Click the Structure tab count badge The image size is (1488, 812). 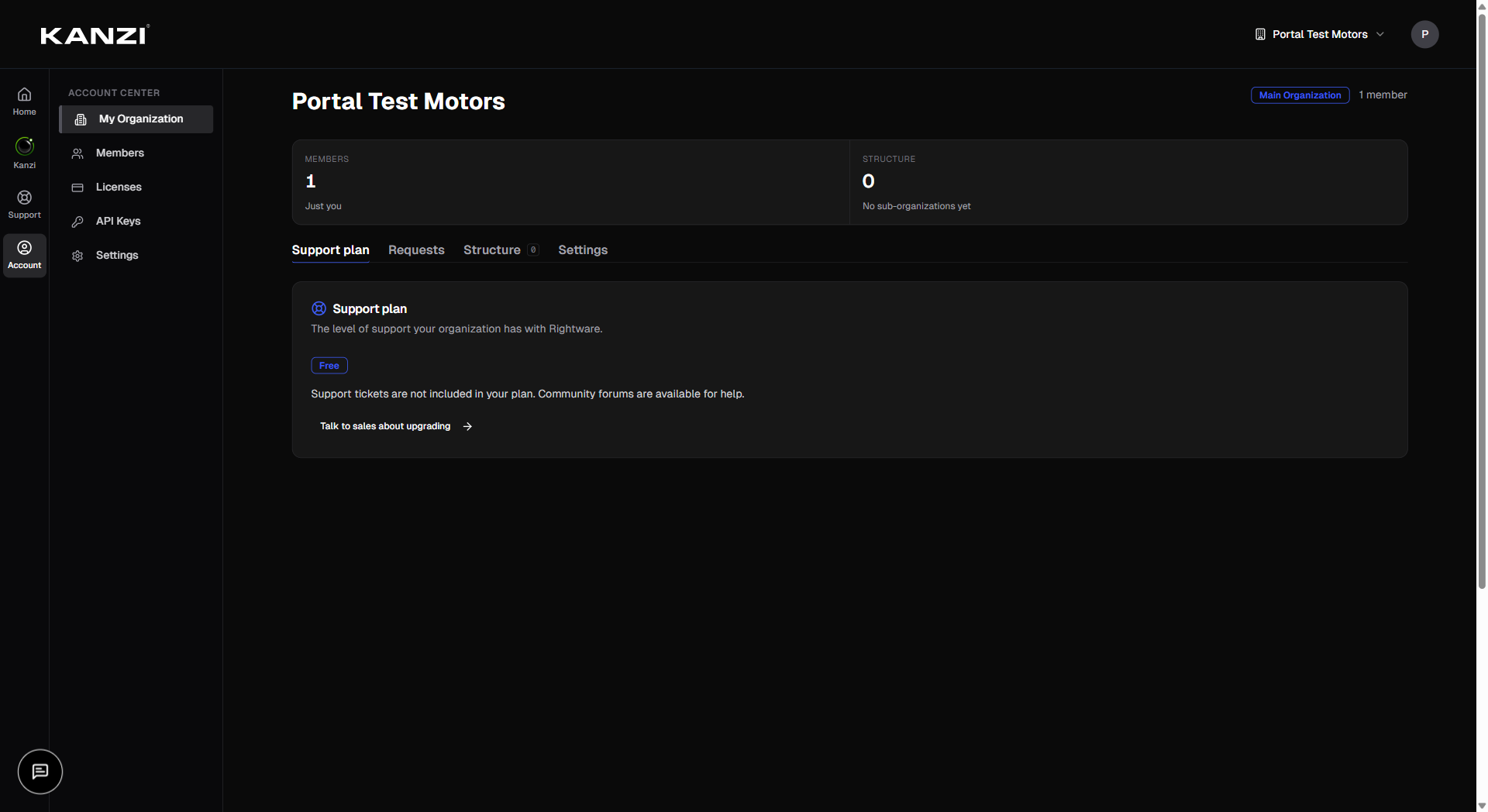pyautogui.click(x=533, y=249)
